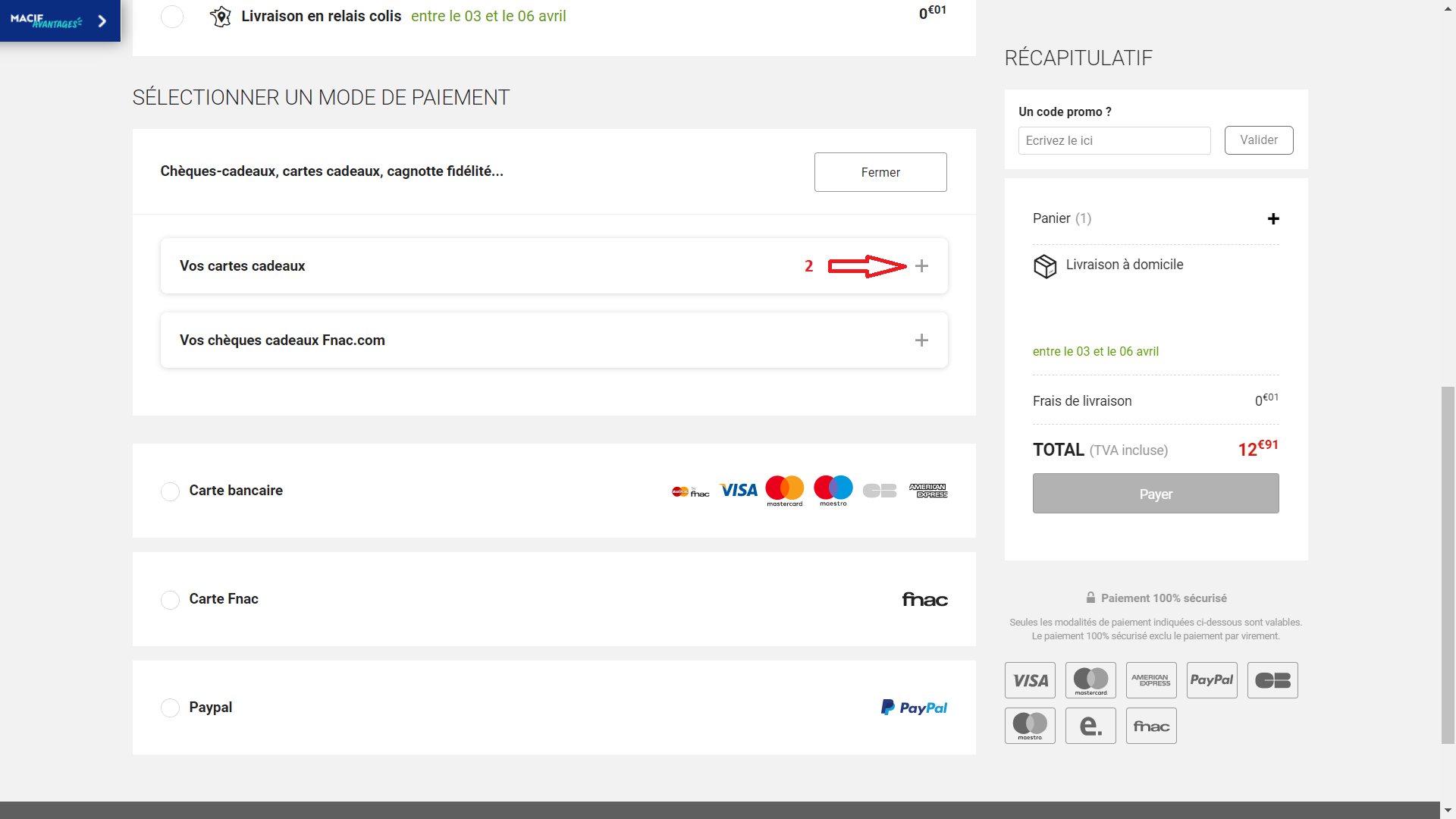
Task: Click the American Express badge in footer
Action: click(x=1150, y=680)
